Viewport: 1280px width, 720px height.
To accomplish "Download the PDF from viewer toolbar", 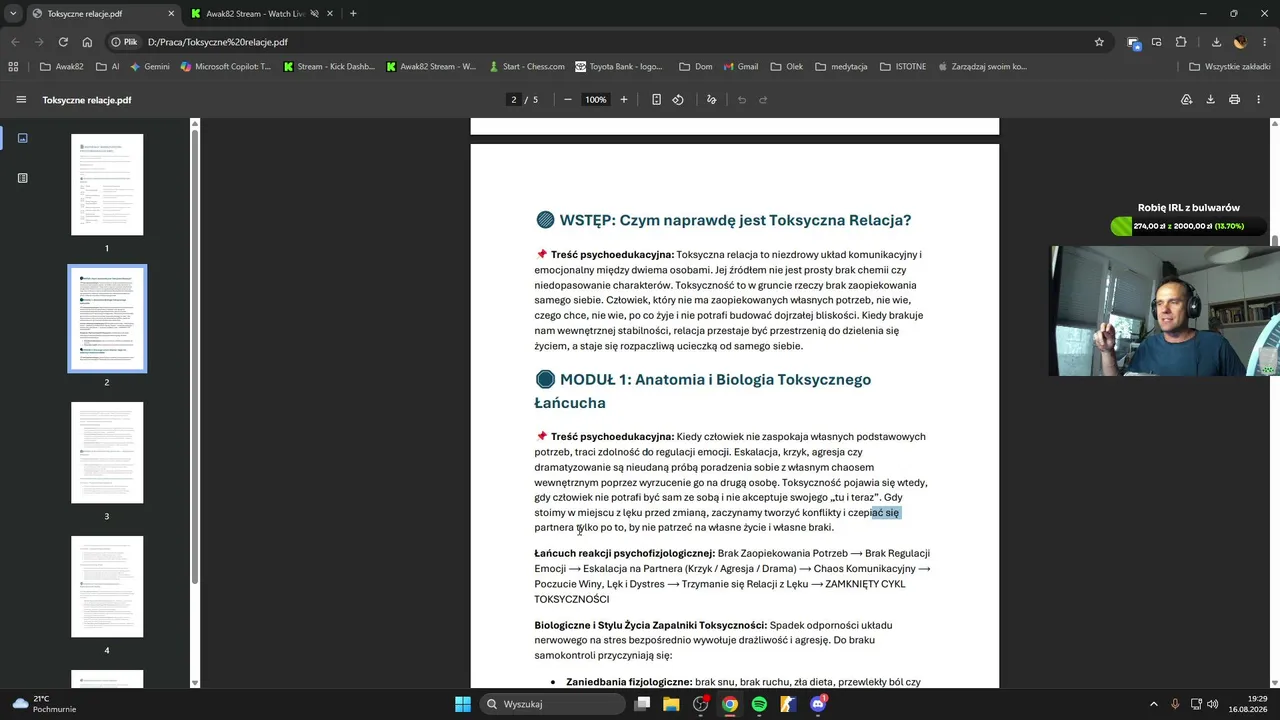I will 1210,100.
